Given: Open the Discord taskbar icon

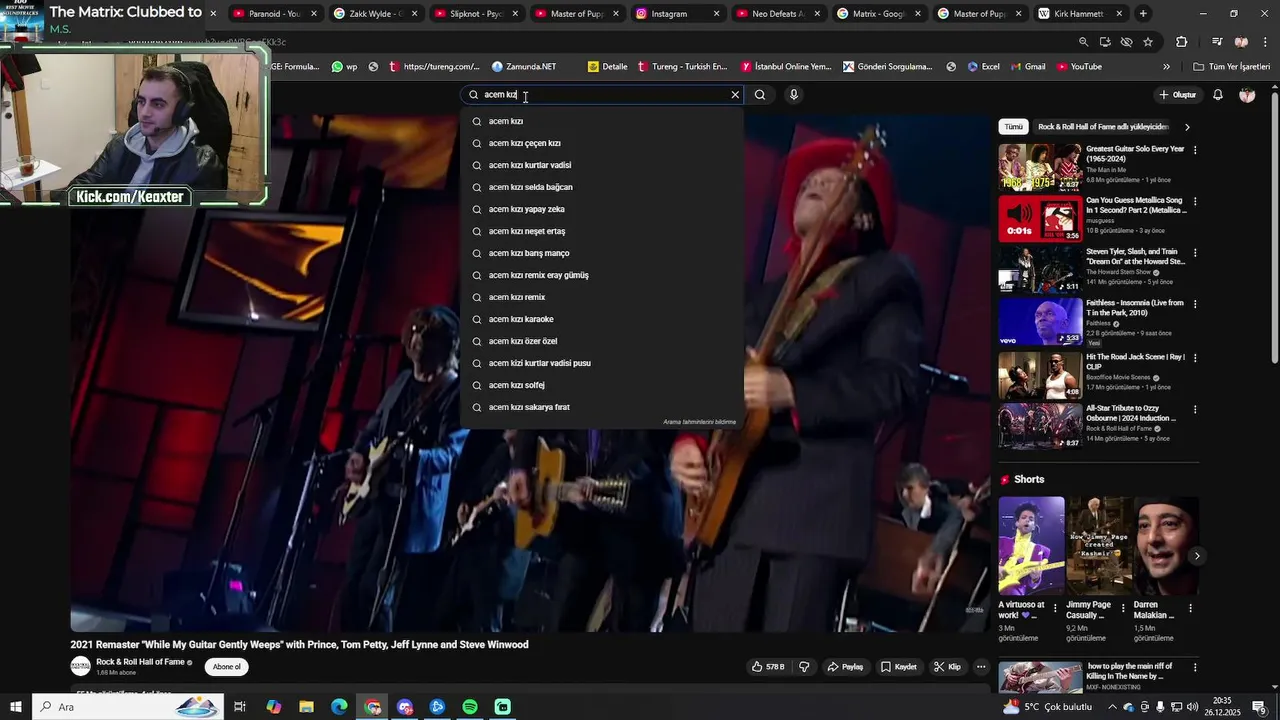Looking at the screenshot, I should tap(405, 707).
